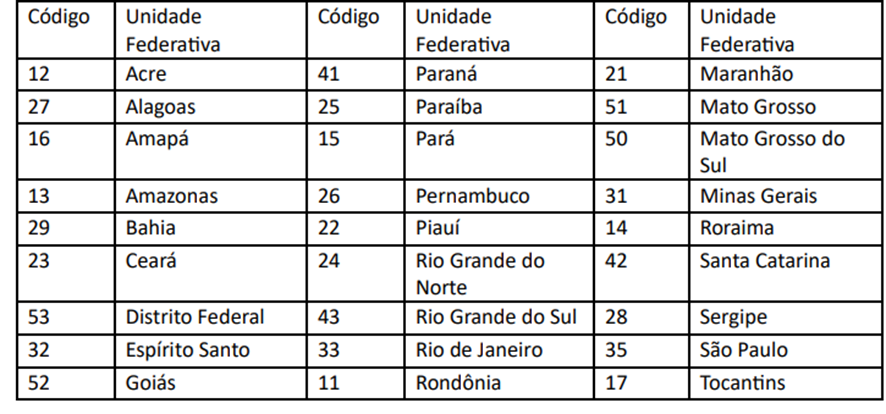Viewport: 886px width, 414px height.
Task: Select the Espírito Santo cell
Action: tap(211, 350)
